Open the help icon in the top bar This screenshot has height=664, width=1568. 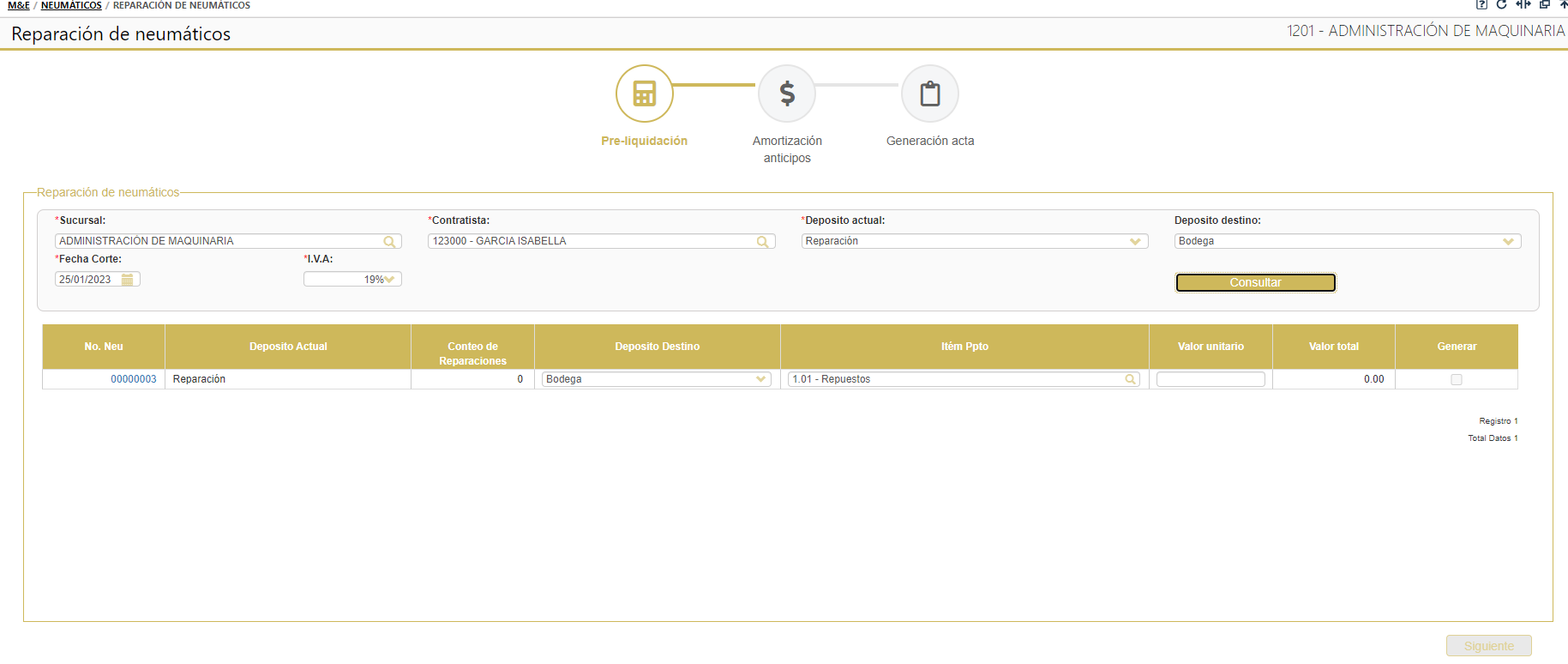click(1481, 4)
